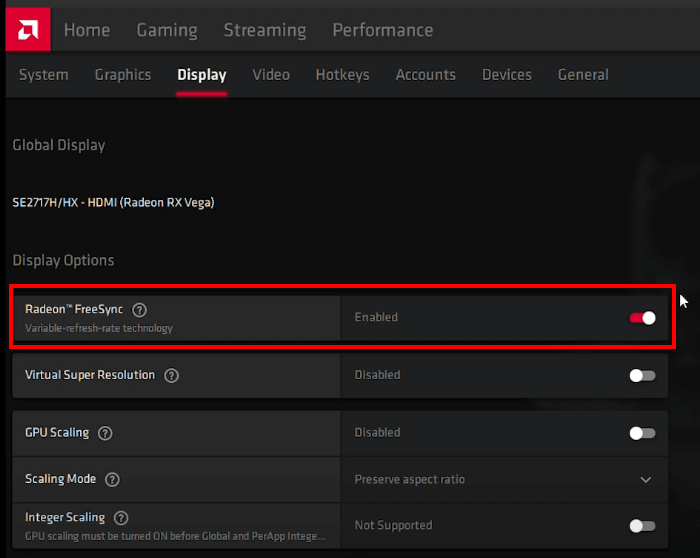
Task: Click the GPU scaling must be turned ON note
Action: point(175,536)
